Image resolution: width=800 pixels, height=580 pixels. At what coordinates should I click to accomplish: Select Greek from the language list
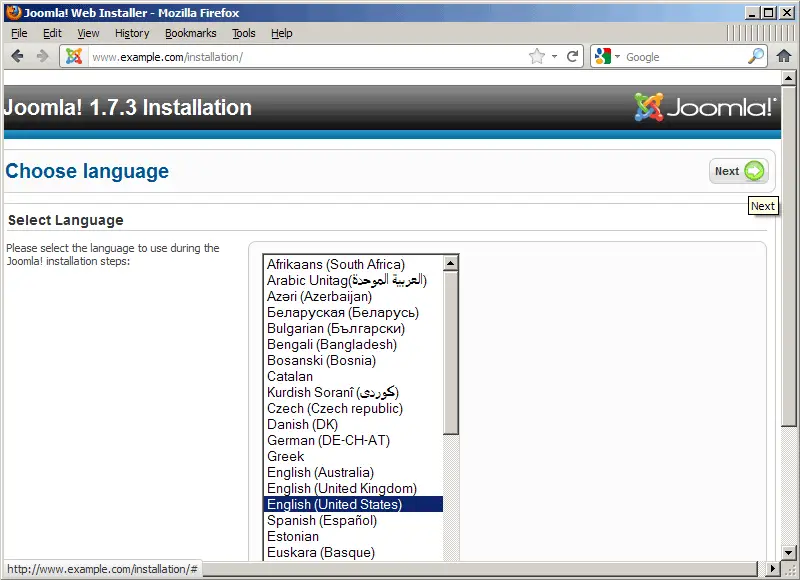353,457
